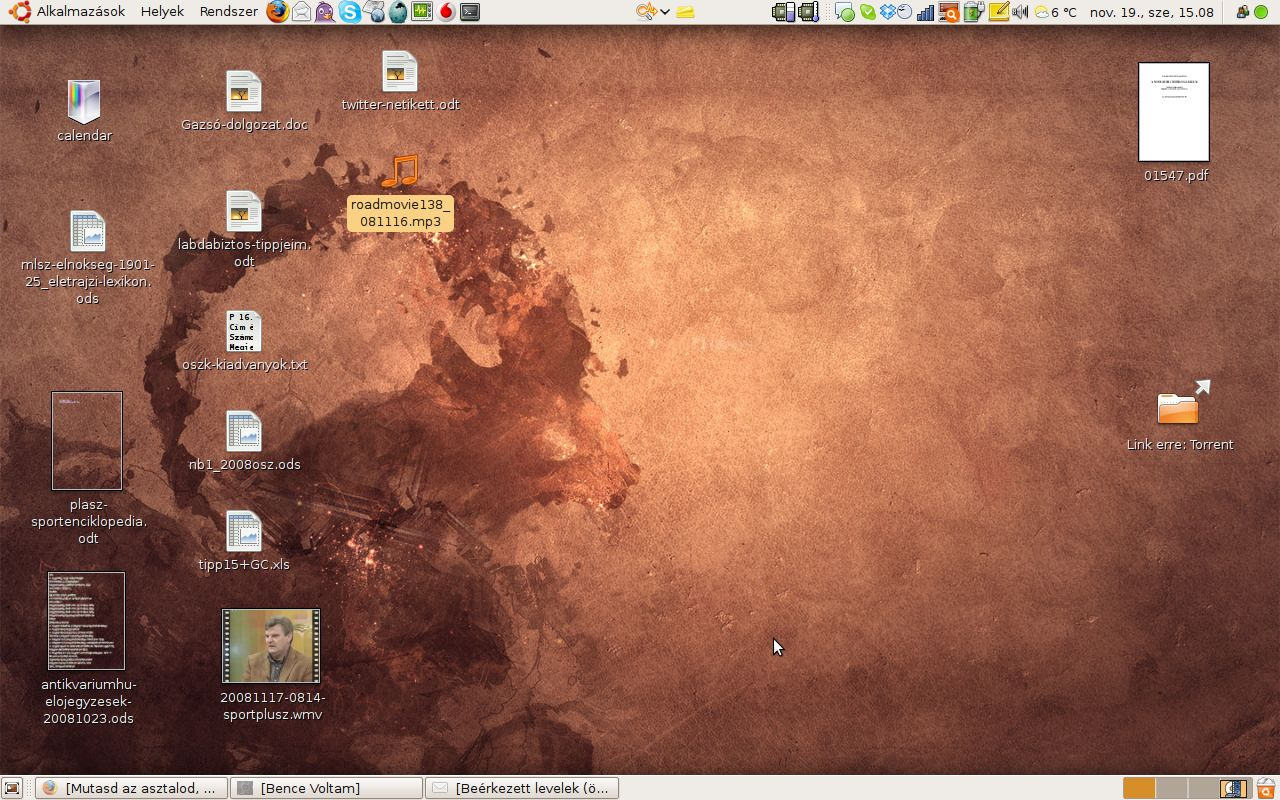Select roadmovie138_081116.mp3 music file
The width and height of the screenshot is (1280, 800).
coord(400,191)
